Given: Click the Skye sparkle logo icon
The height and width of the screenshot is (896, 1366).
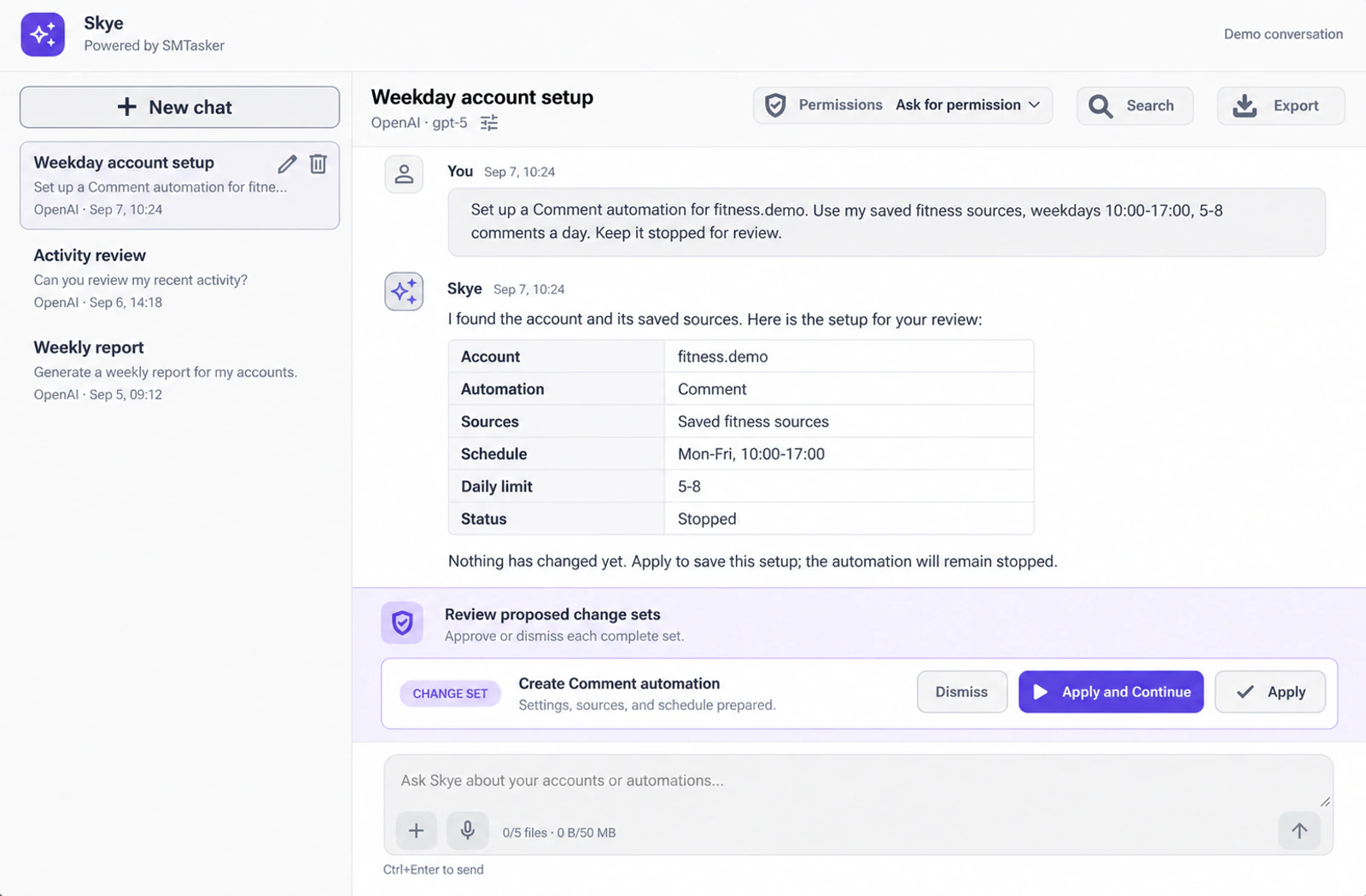Looking at the screenshot, I should 43,34.
